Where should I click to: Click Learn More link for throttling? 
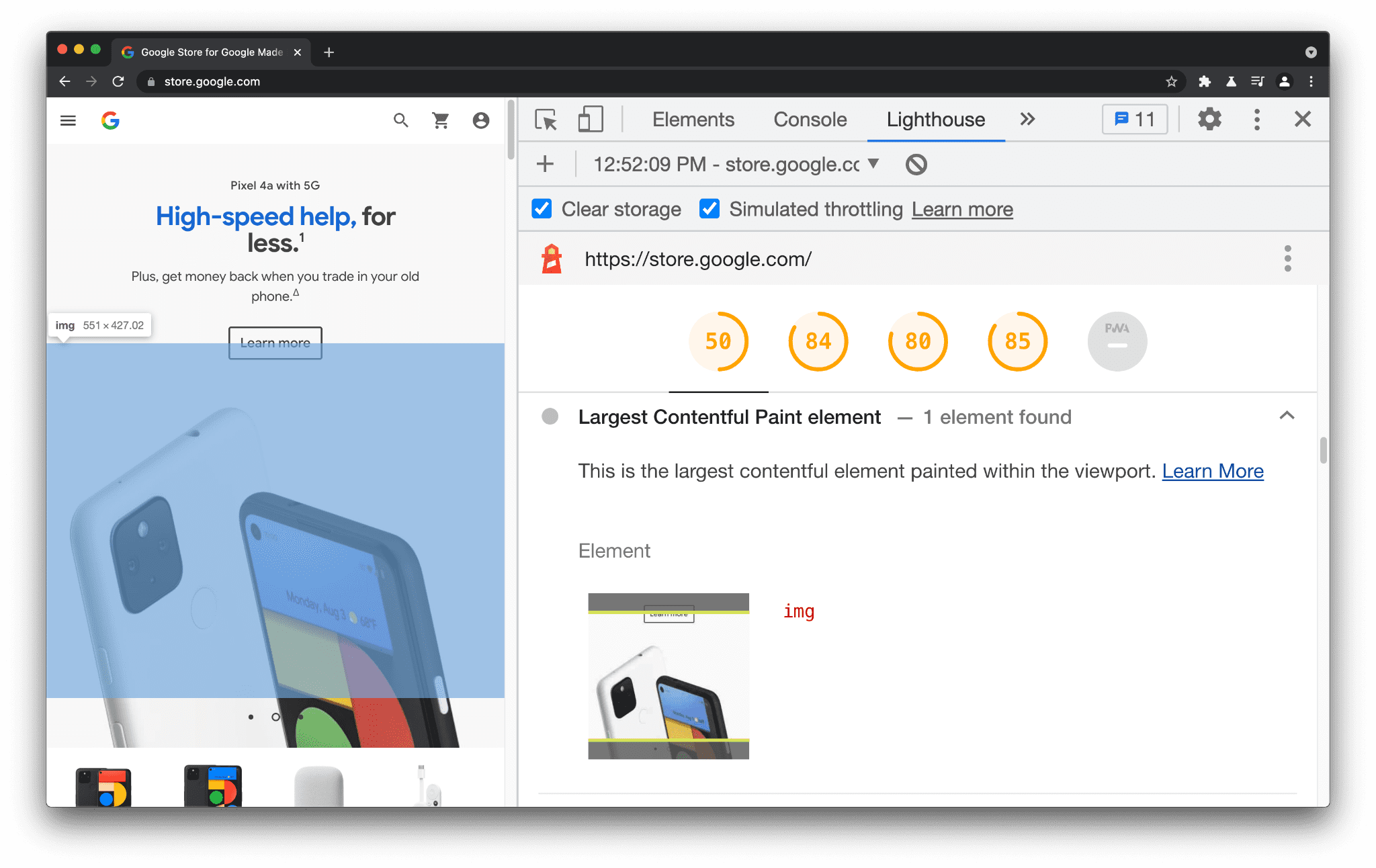963,209
